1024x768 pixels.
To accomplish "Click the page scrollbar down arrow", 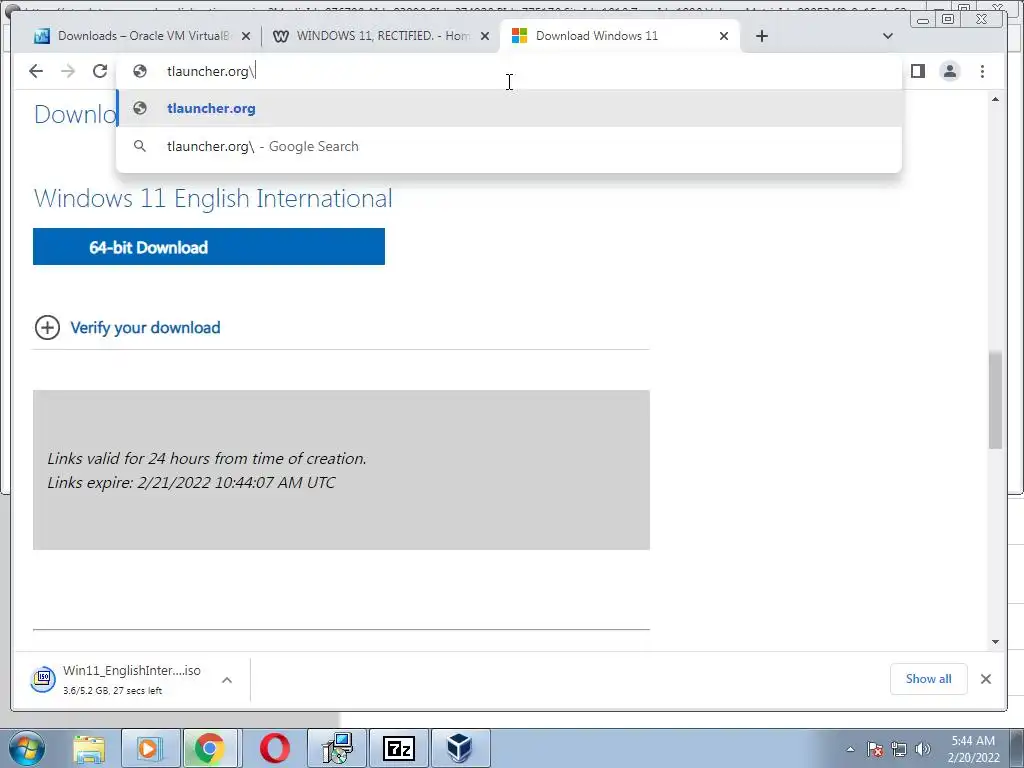I will [x=995, y=641].
